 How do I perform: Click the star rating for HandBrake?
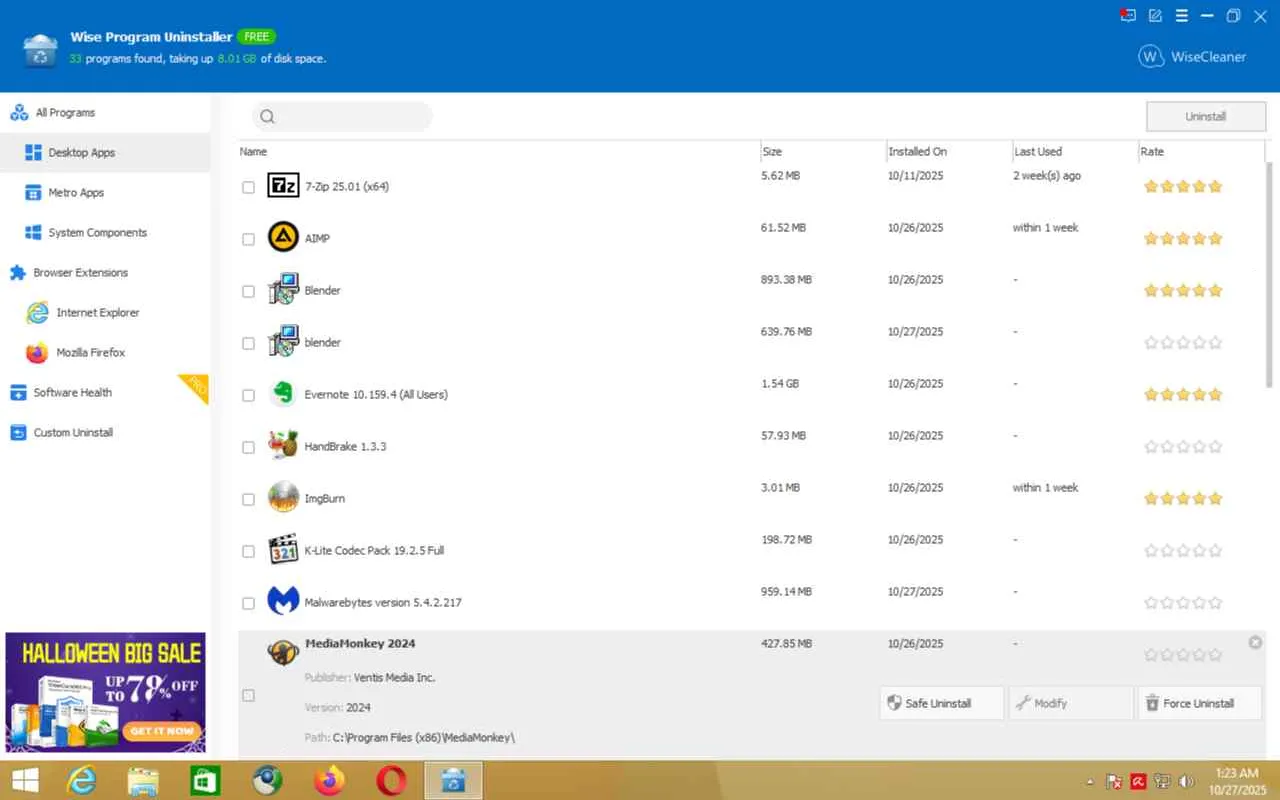pyautogui.click(x=1183, y=447)
